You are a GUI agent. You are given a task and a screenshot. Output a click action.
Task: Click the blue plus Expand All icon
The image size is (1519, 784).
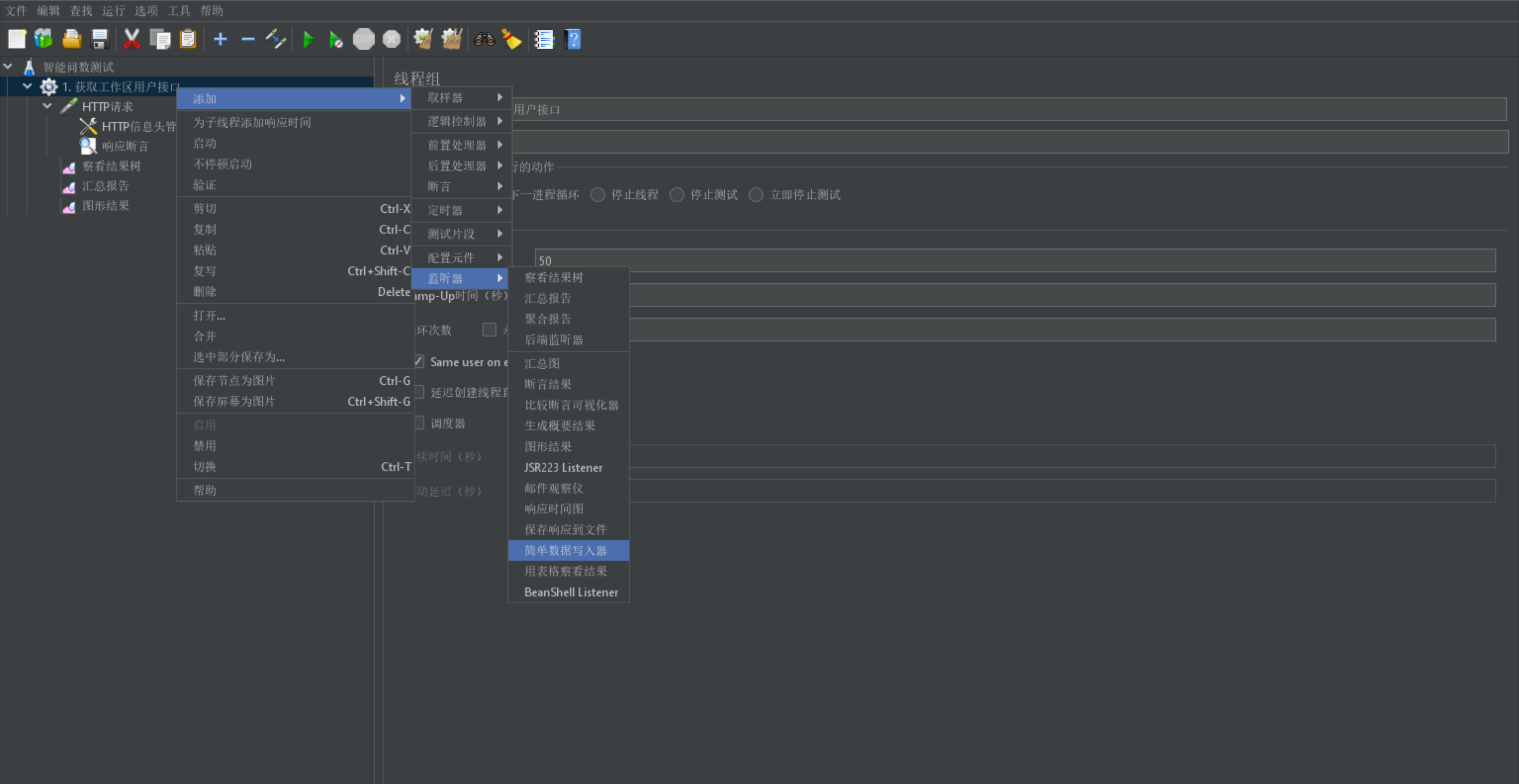(x=221, y=40)
